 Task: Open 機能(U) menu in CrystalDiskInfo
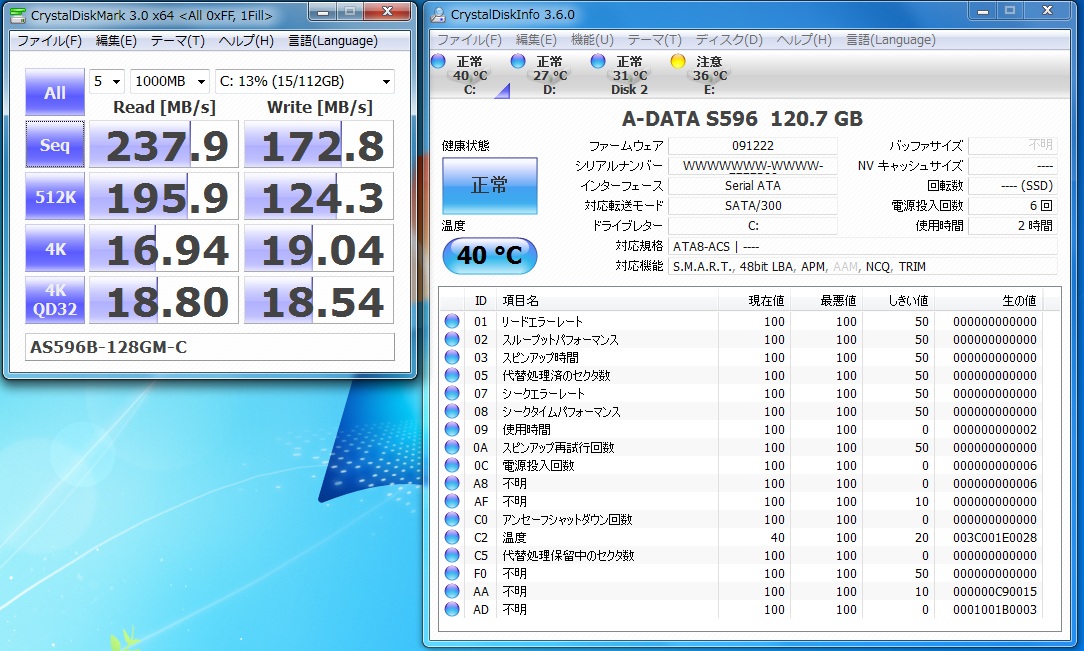pyautogui.click(x=592, y=40)
